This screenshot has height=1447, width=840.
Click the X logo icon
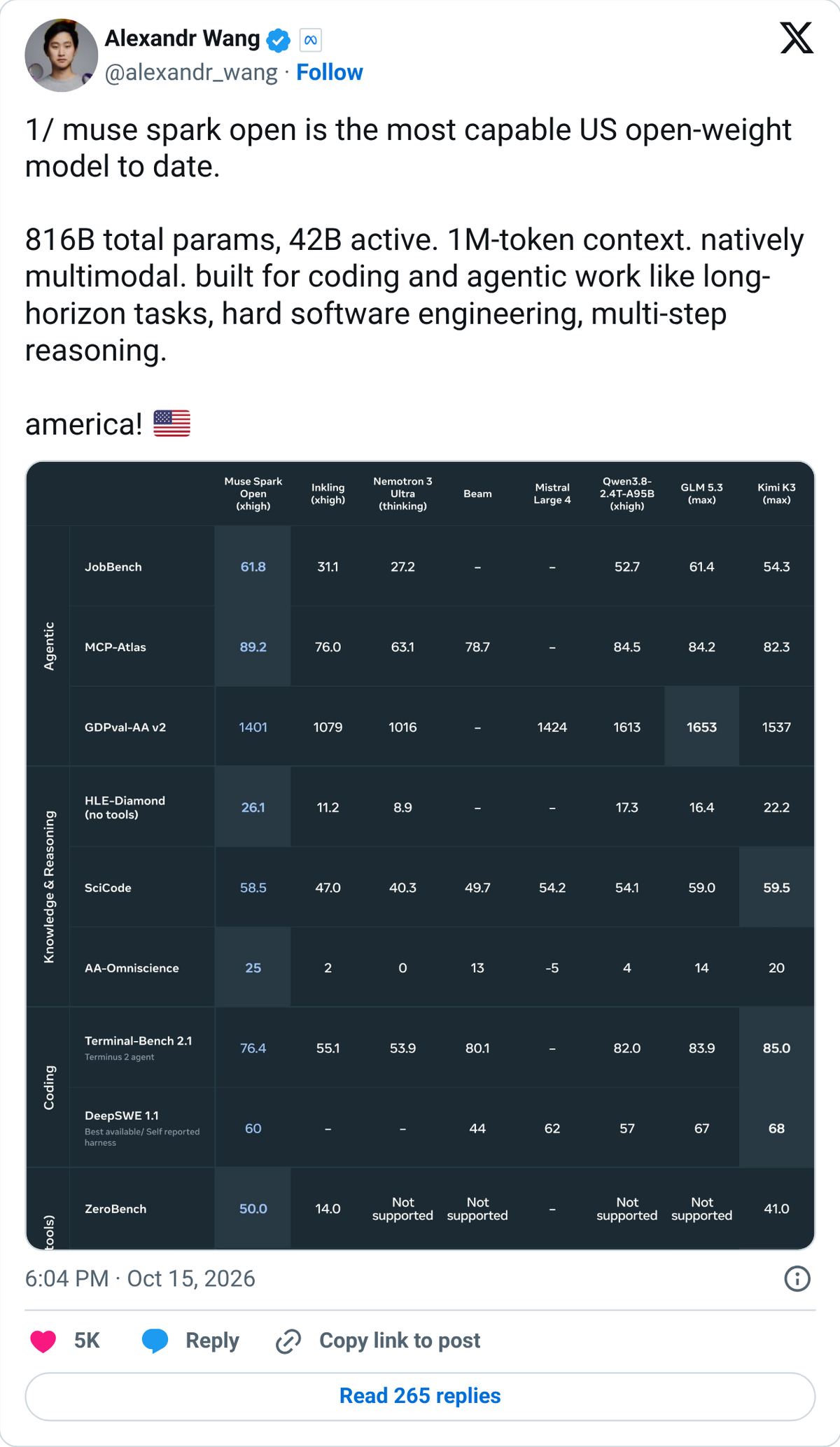[797, 38]
